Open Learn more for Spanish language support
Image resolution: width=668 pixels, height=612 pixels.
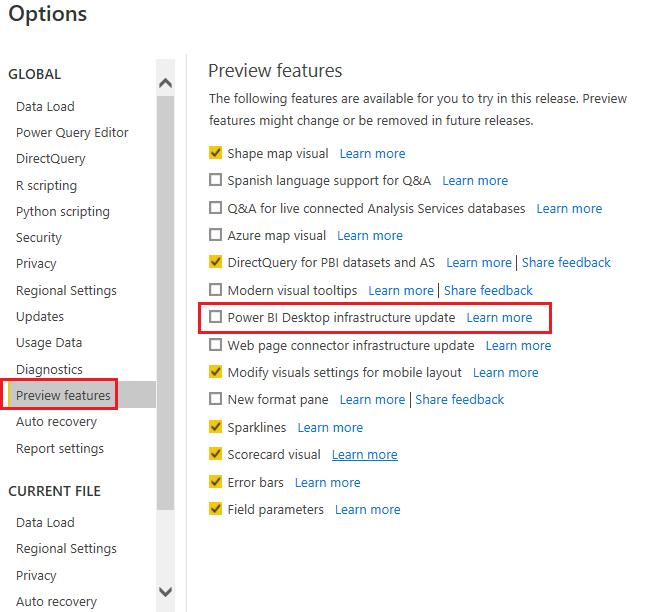click(475, 181)
